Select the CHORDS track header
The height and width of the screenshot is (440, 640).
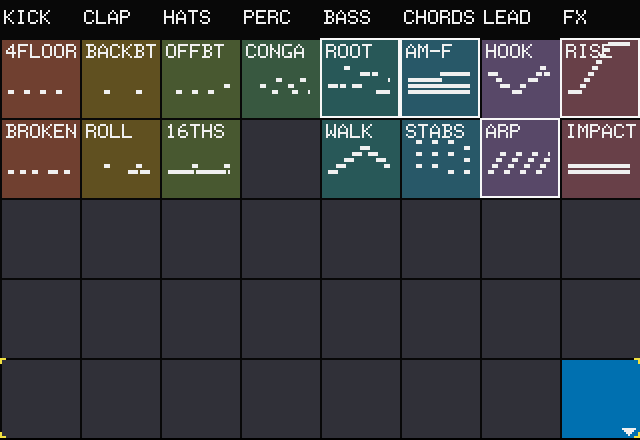(x=439, y=18)
